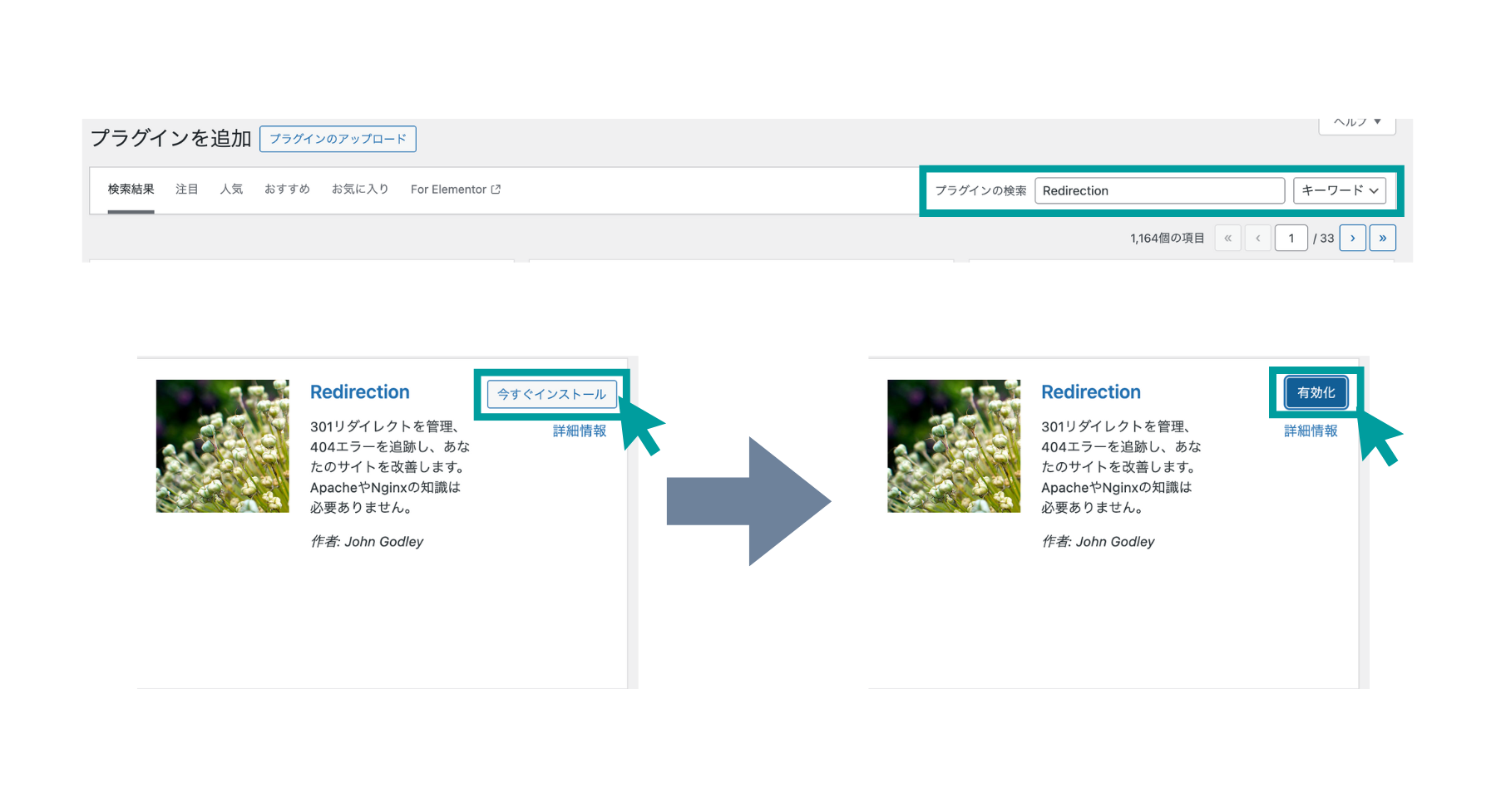Jump to the last results page

[1383, 238]
